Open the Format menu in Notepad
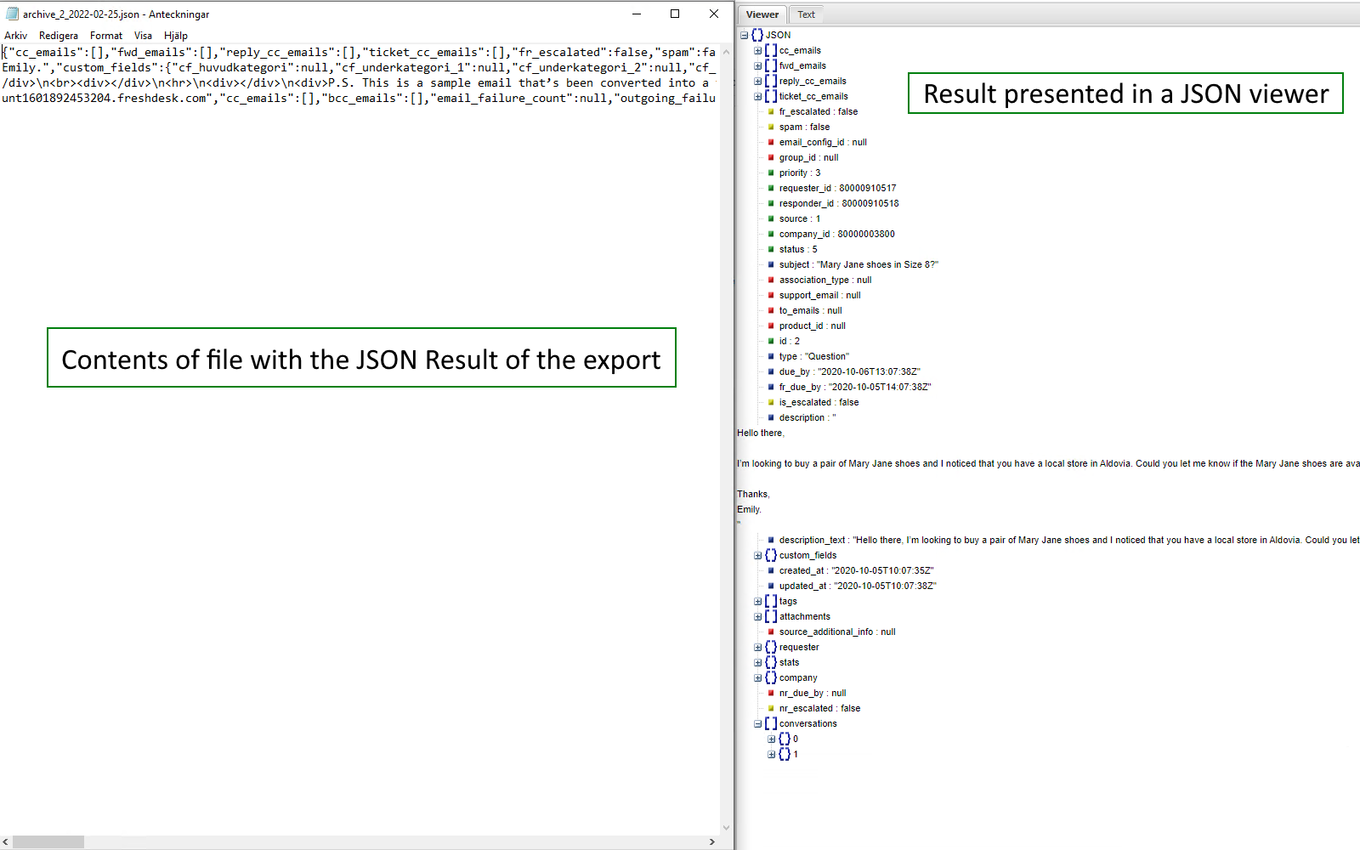The width and height of the screenshot is (1360, 850). click(x=106, y=35)
